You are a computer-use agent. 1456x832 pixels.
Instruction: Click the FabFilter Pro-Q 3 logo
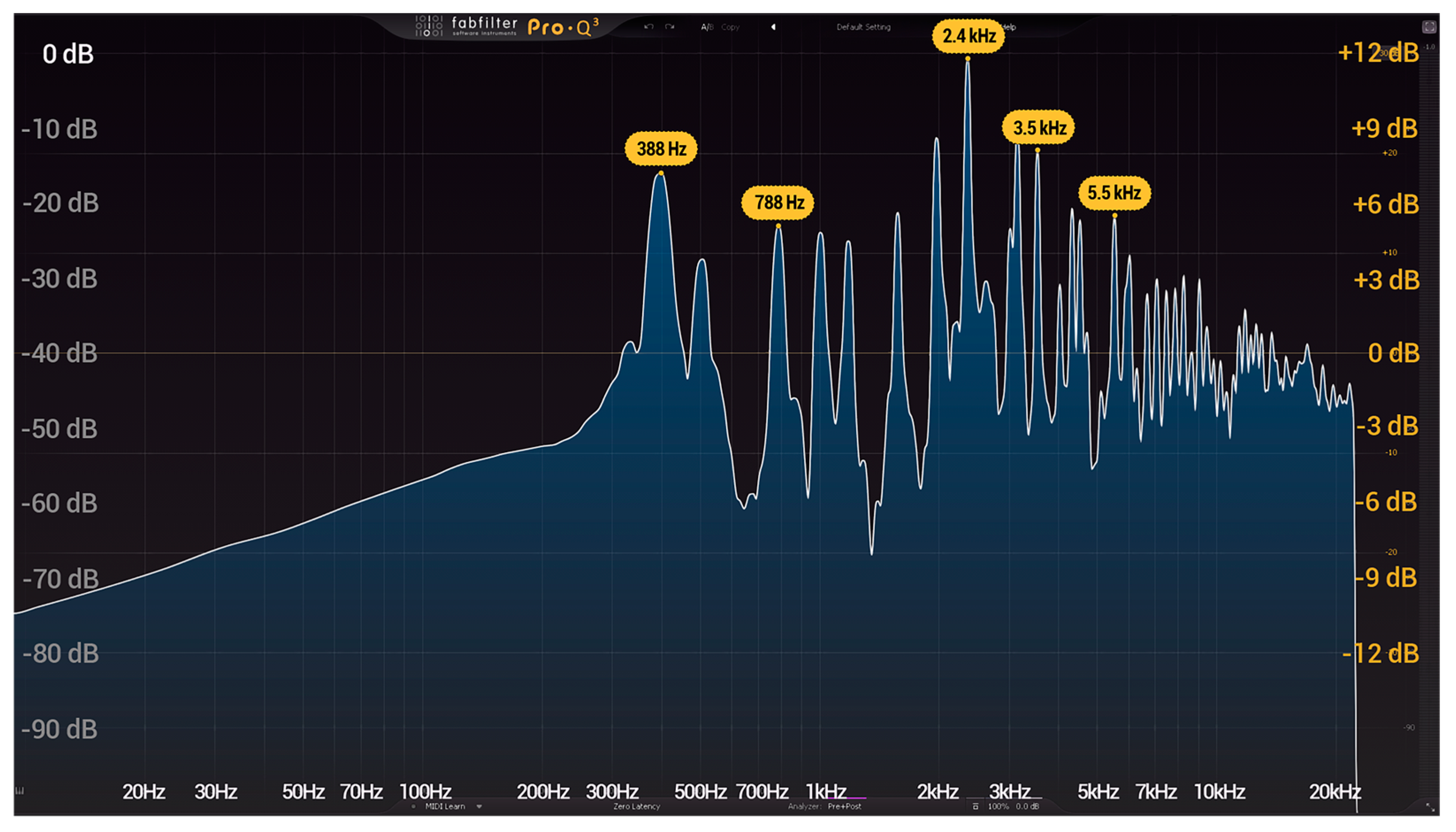(507, 26)
